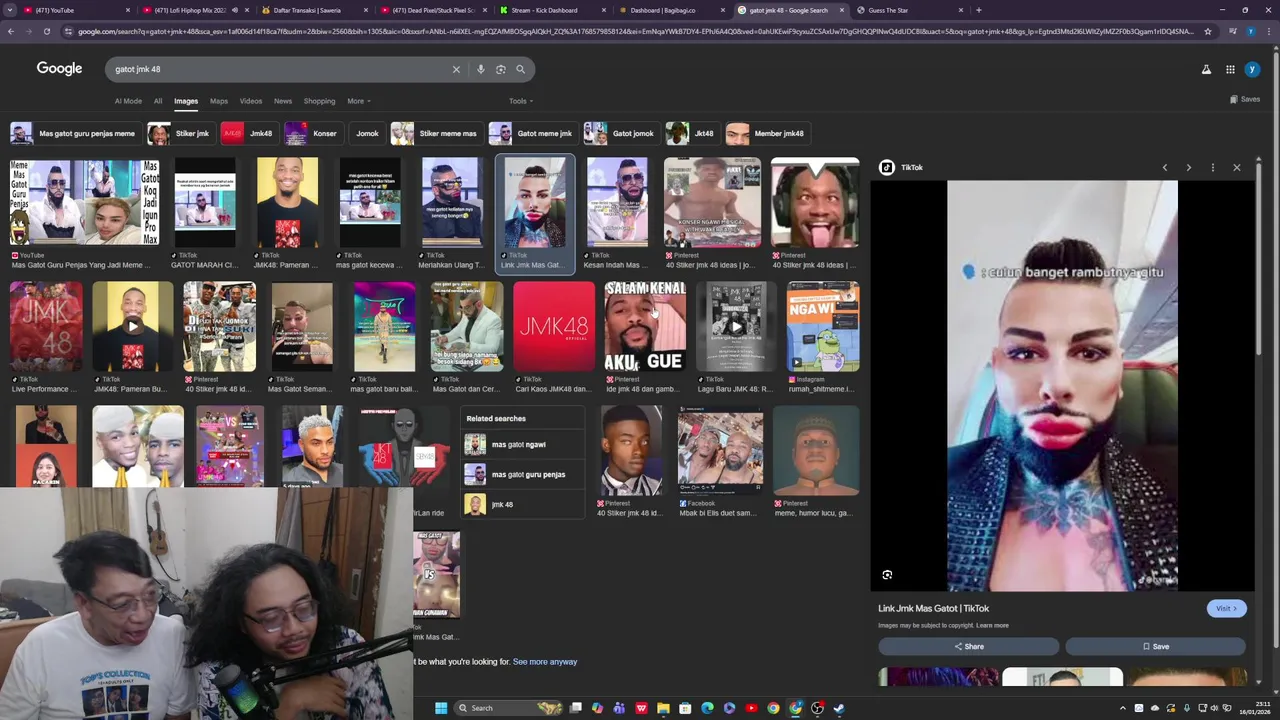Bookmark this page with the star icon

[1208, 31]
